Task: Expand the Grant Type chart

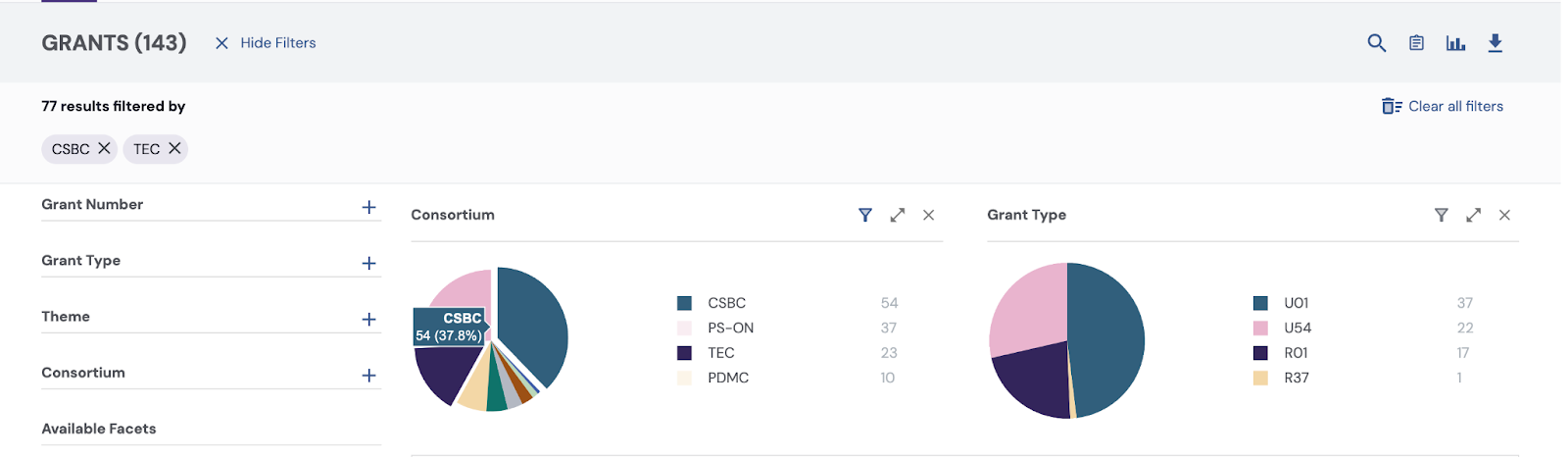Action: 1473,215
